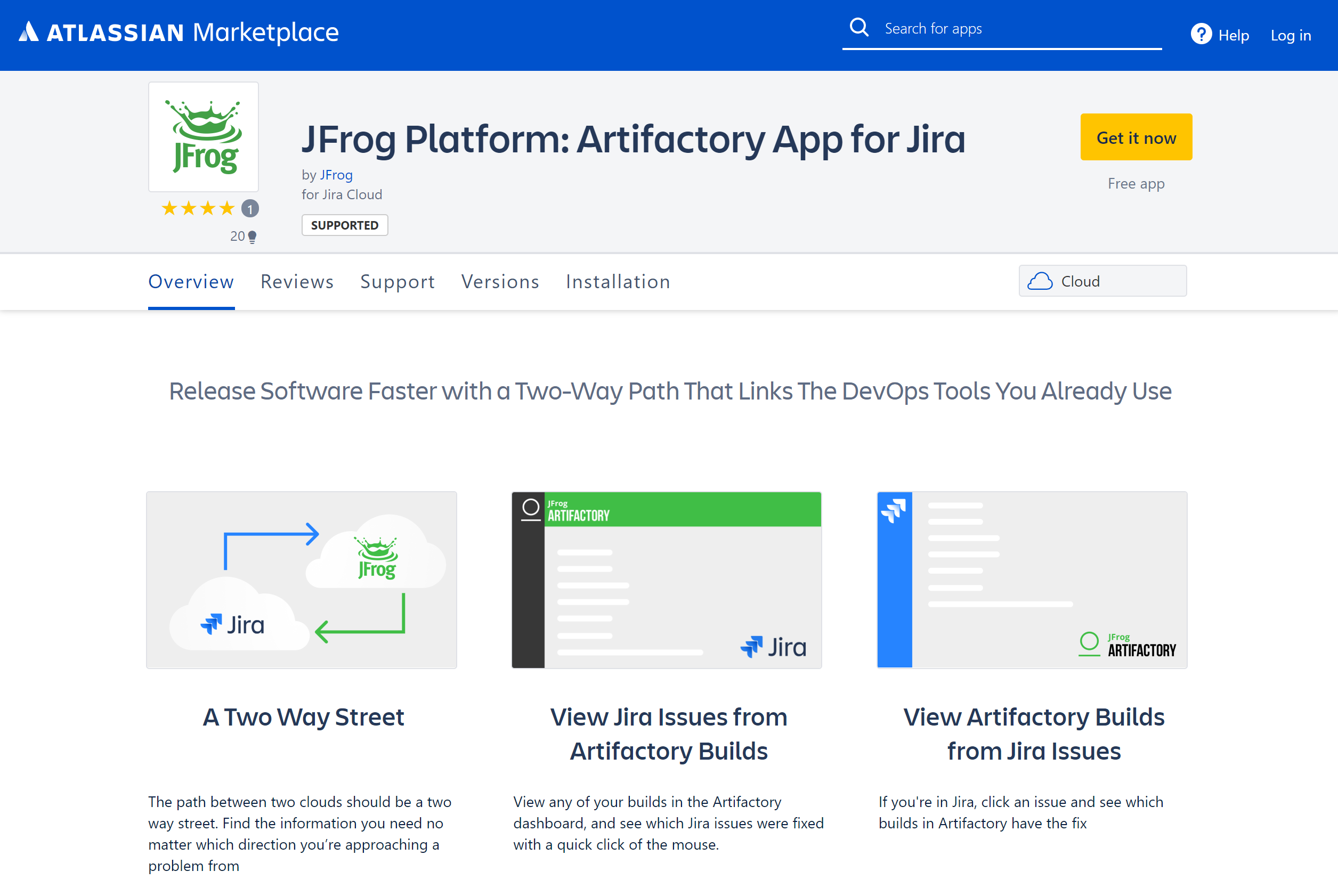Viewport: 1338px width, 896px height.
Task: Click the search magnifier icon
Action: [858, 27]
